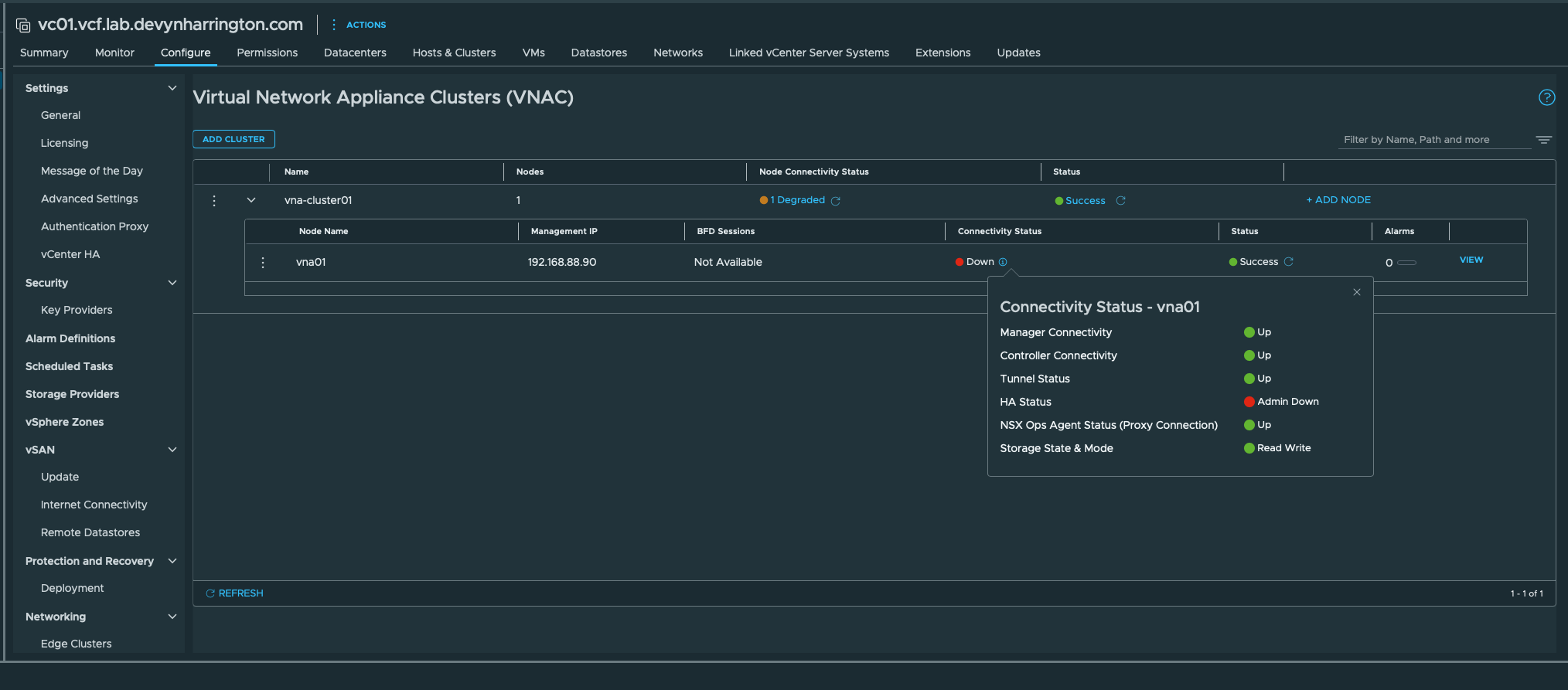Open the Permissions tab
Viewport: 1568px width, 690px height.
coord(267,53)
